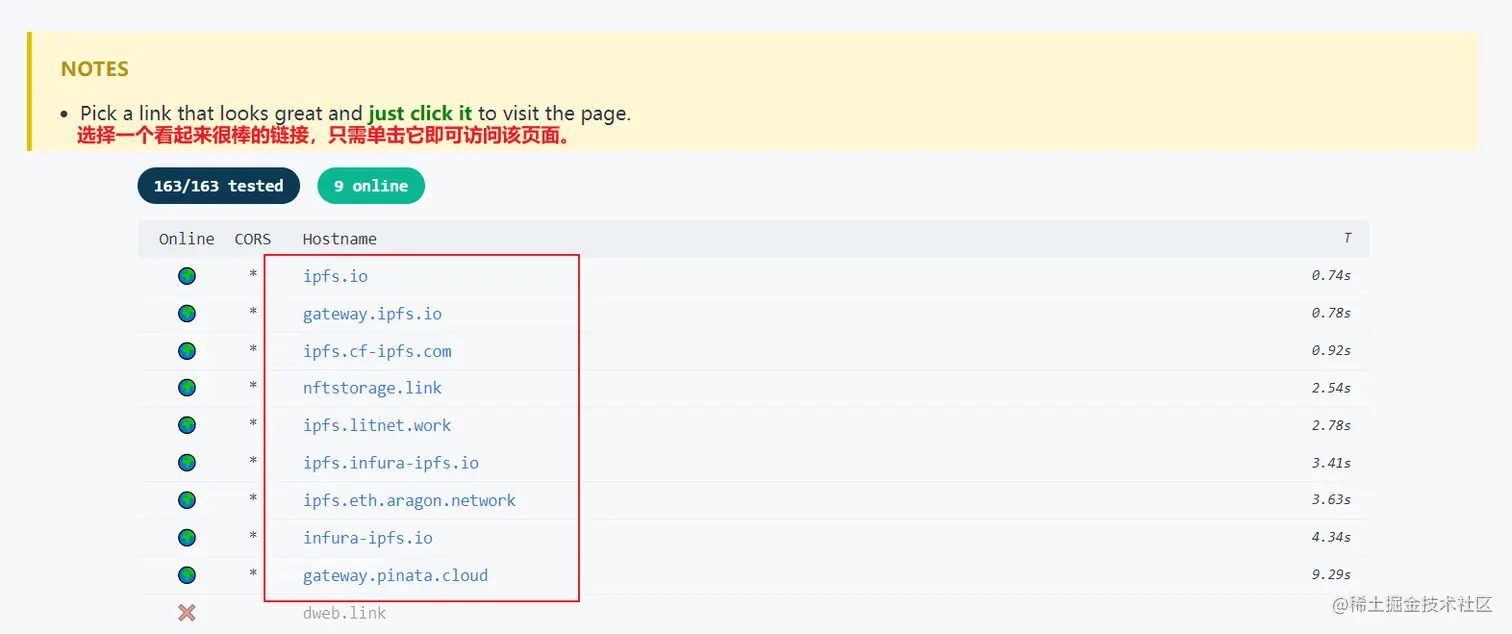Click the 9.29s response time value
This screenshot has height=634, width=1512.
pyautogui.click(x=1331, y=576)
